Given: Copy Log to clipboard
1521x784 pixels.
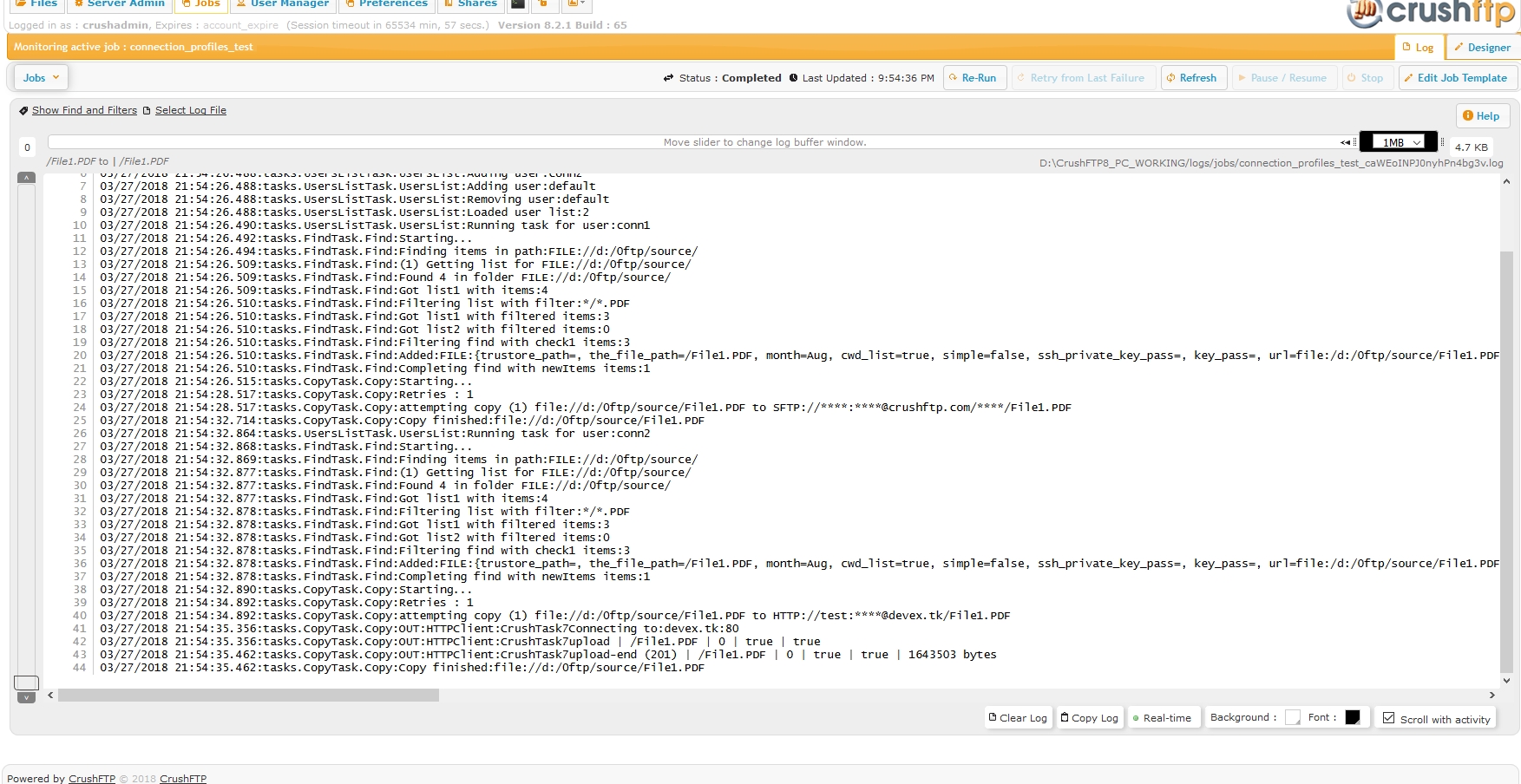Looking at the screenshot, I should pyautogui.click(x=1089, y=718).
